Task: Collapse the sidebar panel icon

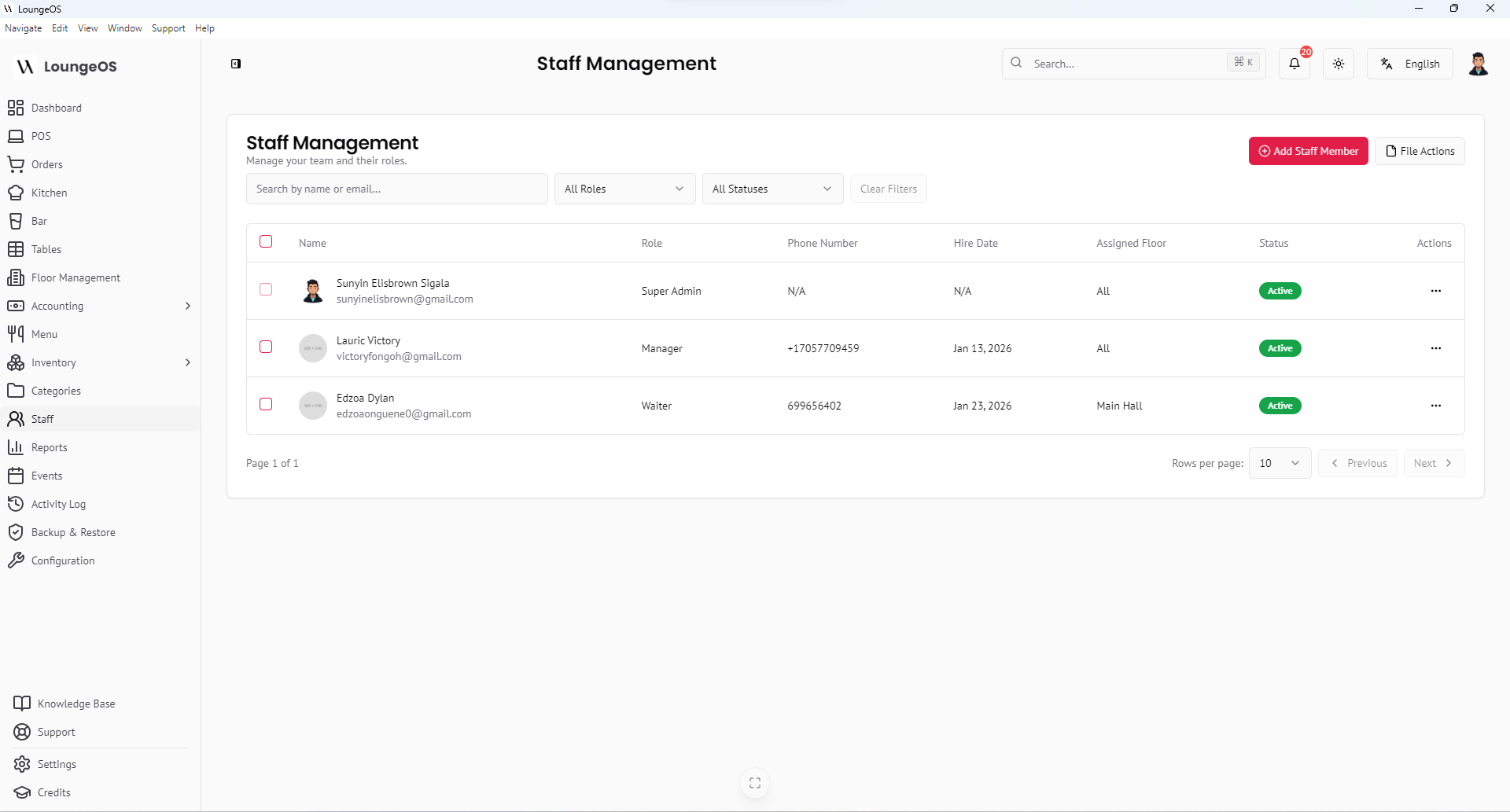Action: (x=236, y=64)
